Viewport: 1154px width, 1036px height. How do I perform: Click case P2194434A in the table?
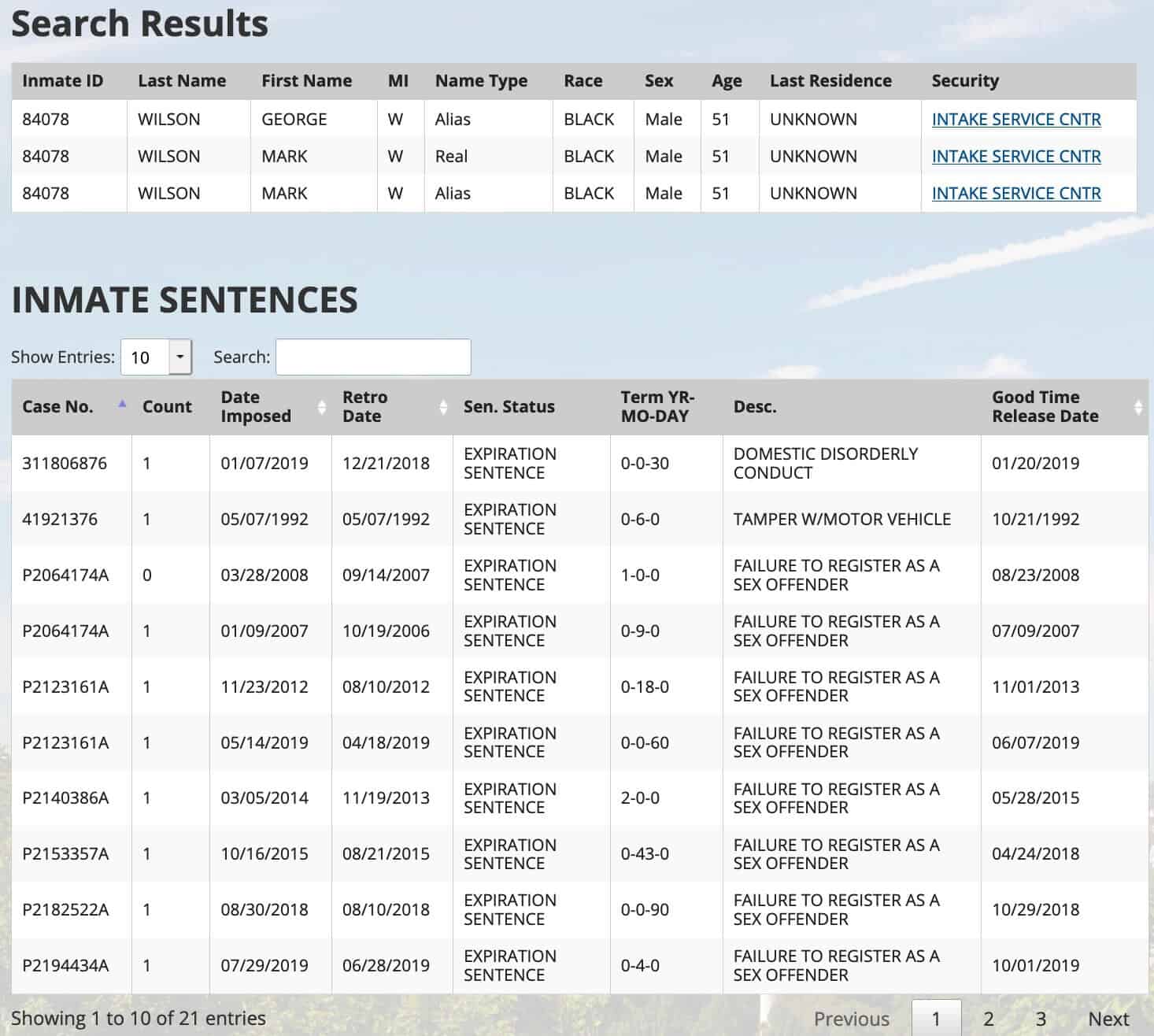point(65,966)
